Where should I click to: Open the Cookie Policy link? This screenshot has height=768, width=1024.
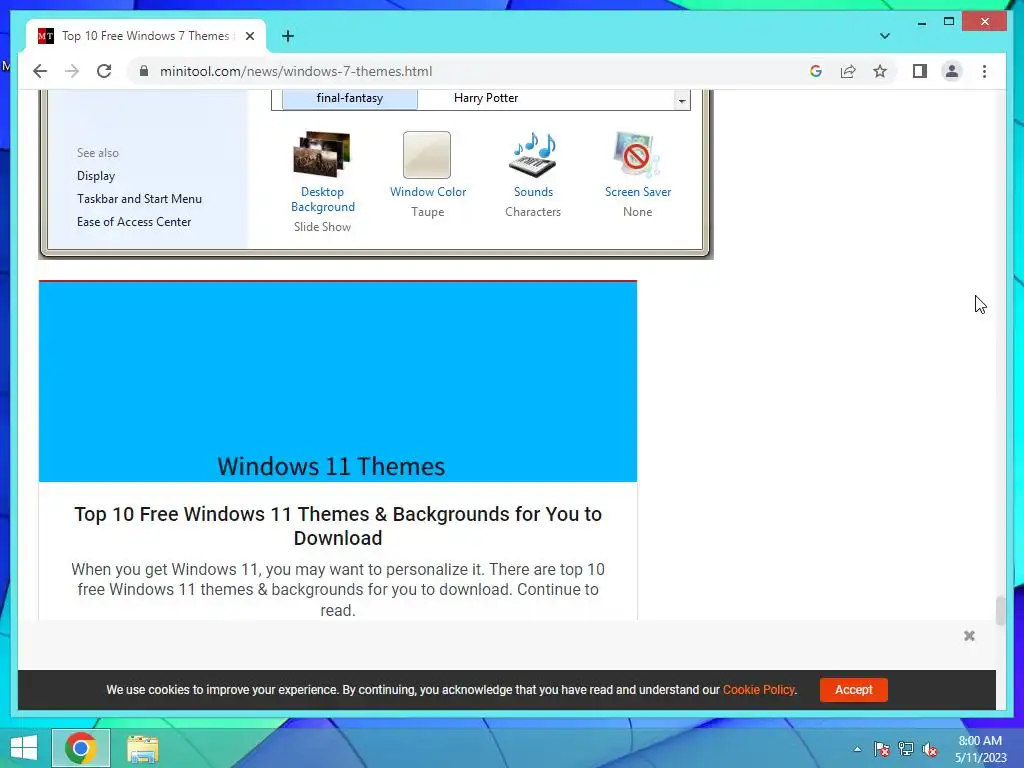759,690
